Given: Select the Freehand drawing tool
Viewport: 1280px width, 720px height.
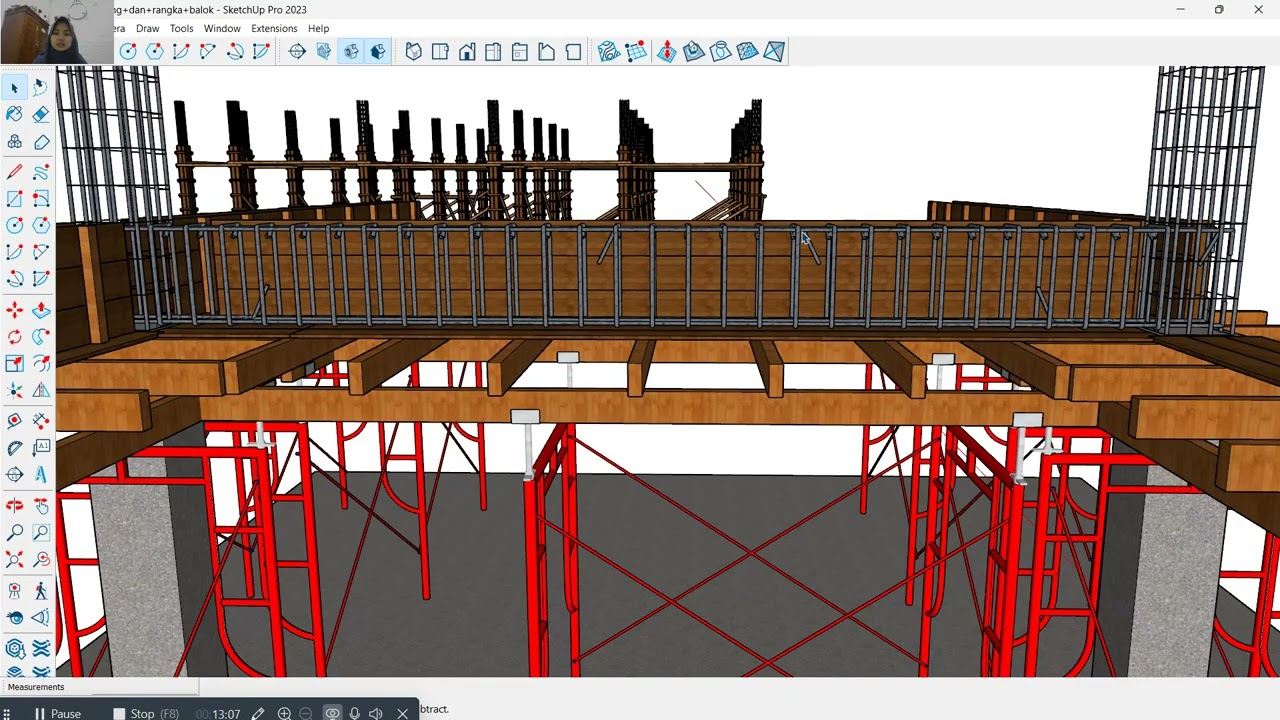Looking at the screenshot, I should coord(41,172).
